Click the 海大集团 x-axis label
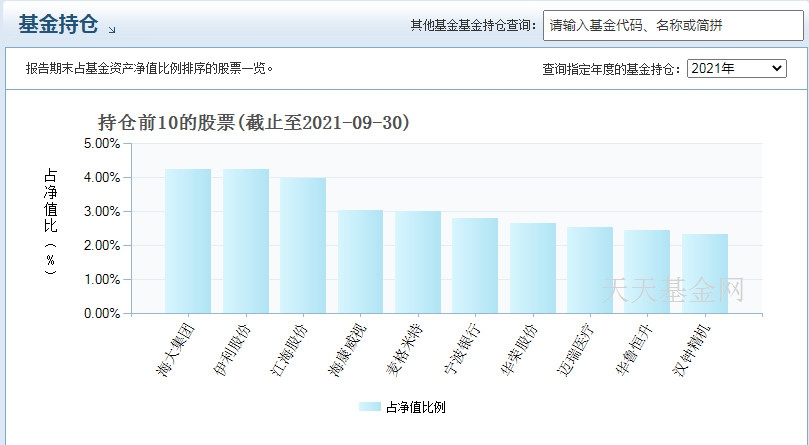 177,351
